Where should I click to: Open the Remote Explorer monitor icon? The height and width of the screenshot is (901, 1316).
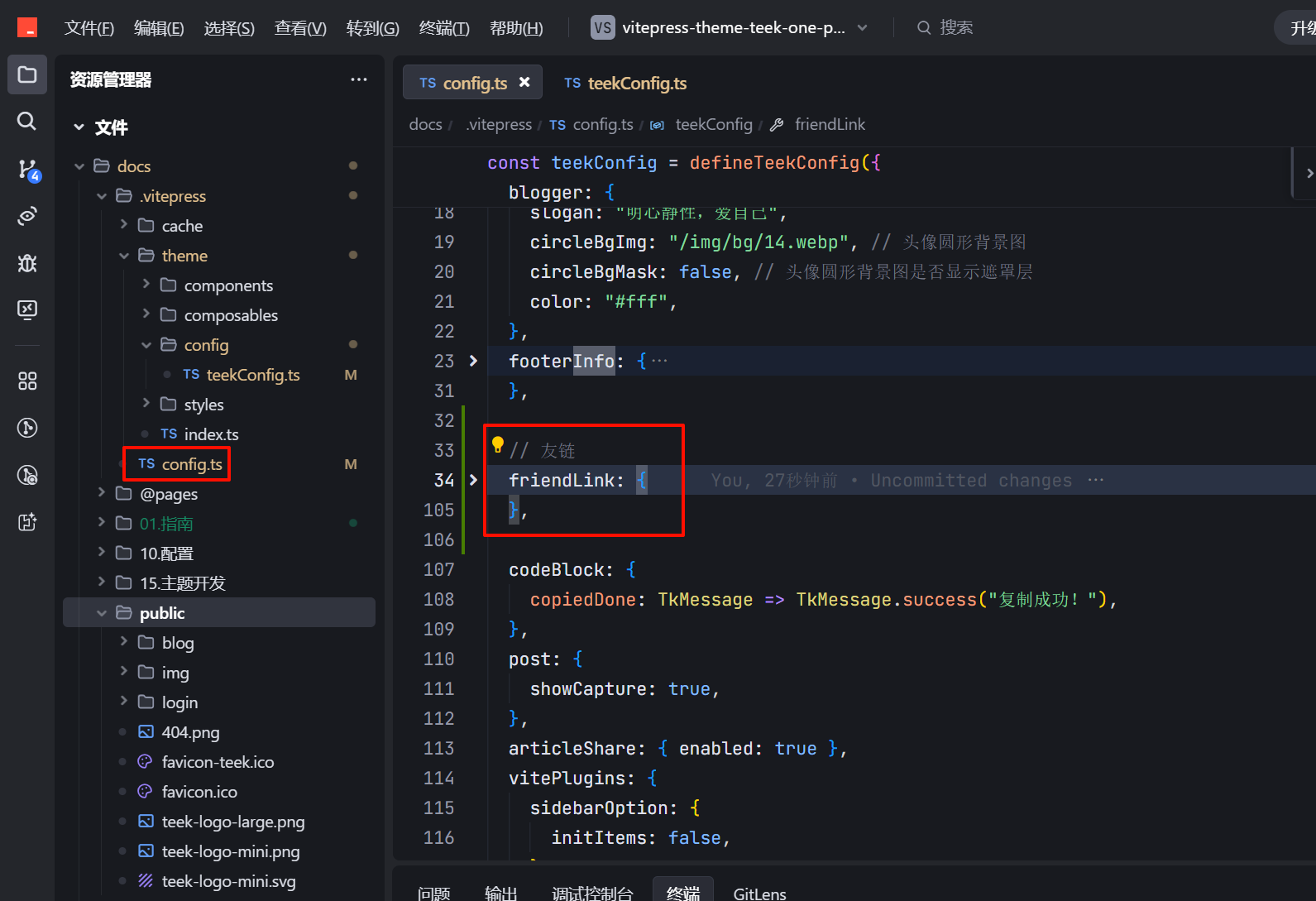pos(27,309)
